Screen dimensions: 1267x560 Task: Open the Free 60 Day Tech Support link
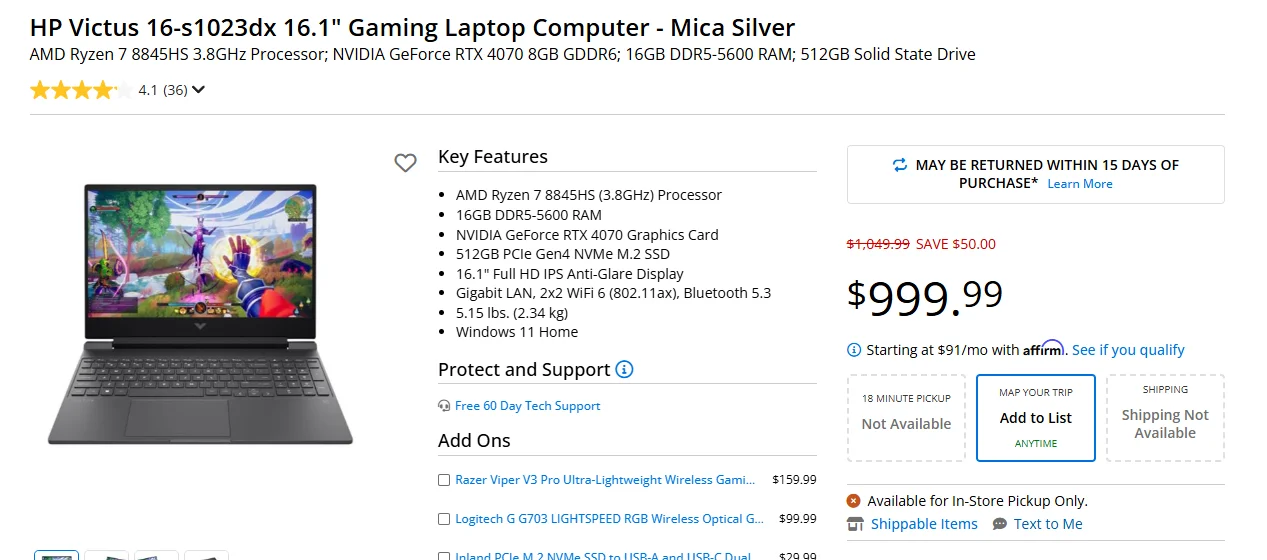click(x=527, y=406)
